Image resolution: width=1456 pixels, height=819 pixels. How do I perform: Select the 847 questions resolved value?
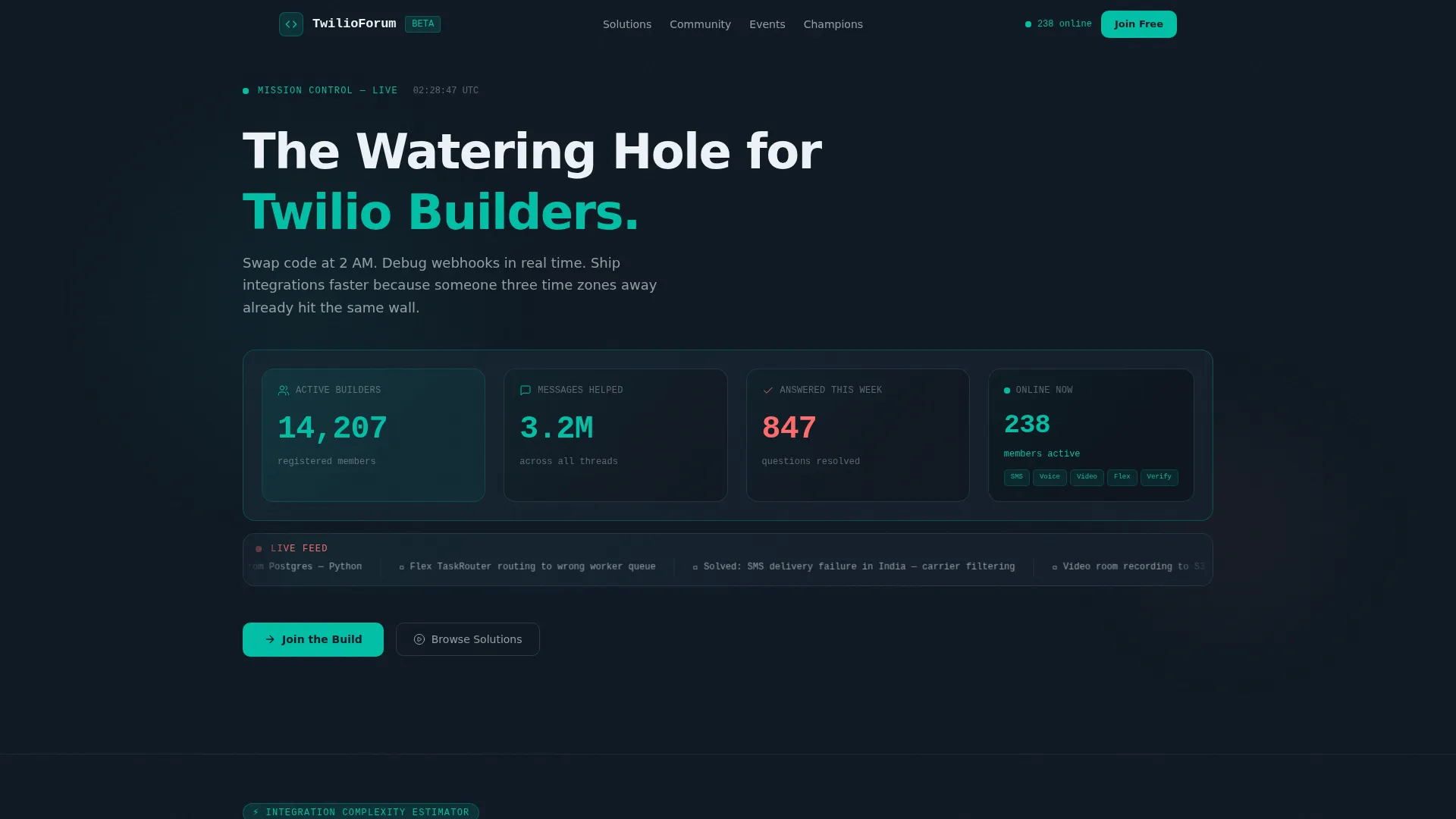pos(789,428)
